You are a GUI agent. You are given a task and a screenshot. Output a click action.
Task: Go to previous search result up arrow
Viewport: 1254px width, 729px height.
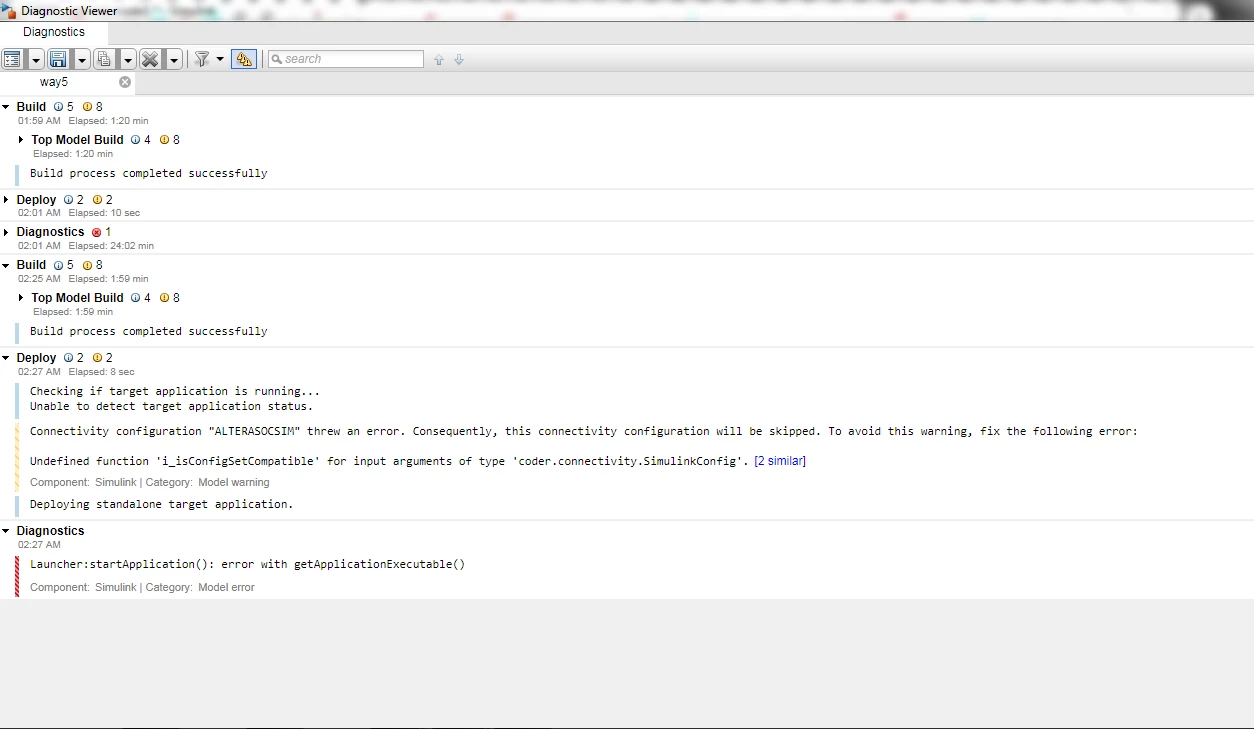[439, 60]
